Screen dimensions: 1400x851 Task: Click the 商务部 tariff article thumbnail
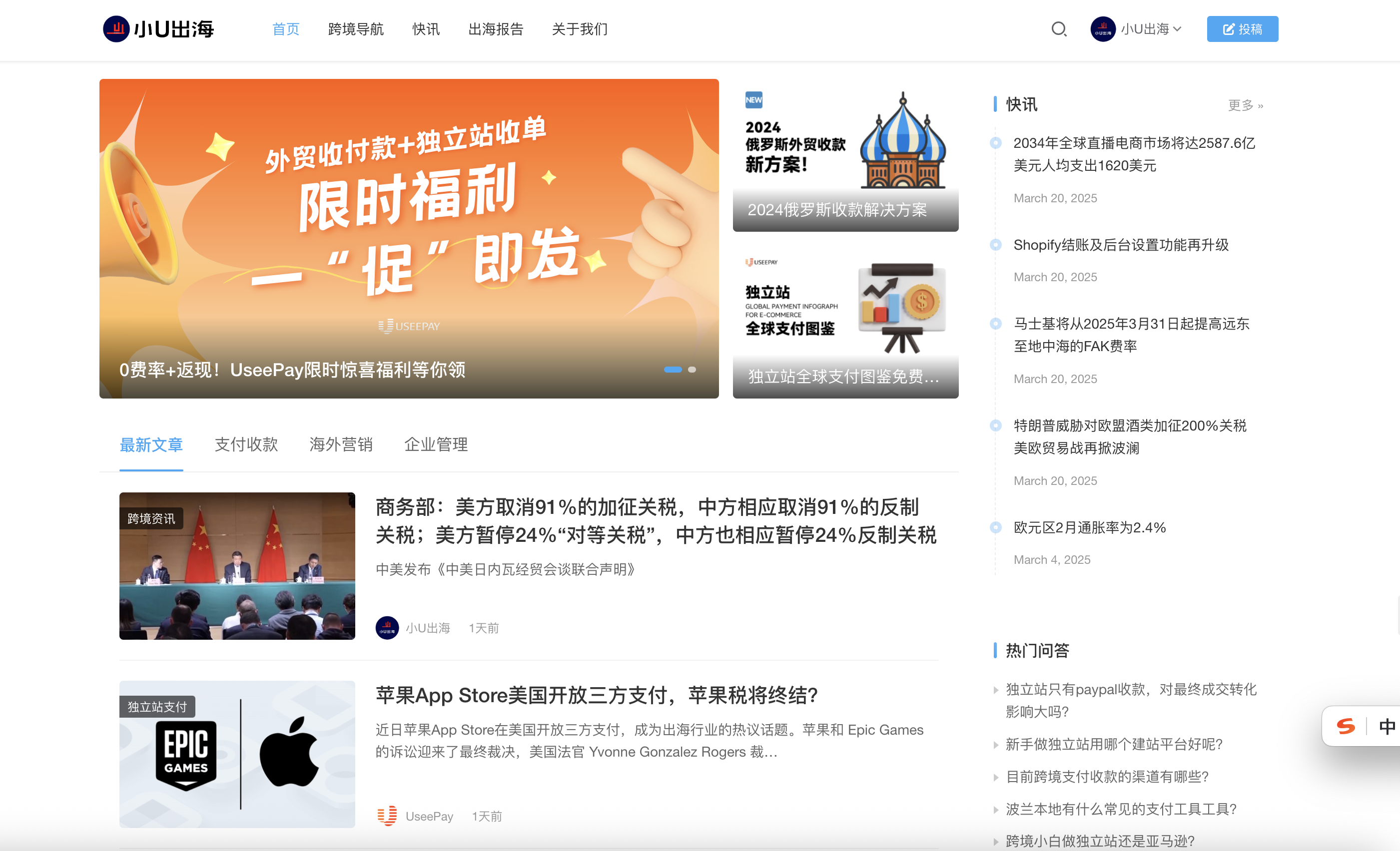tap(237, 566)
